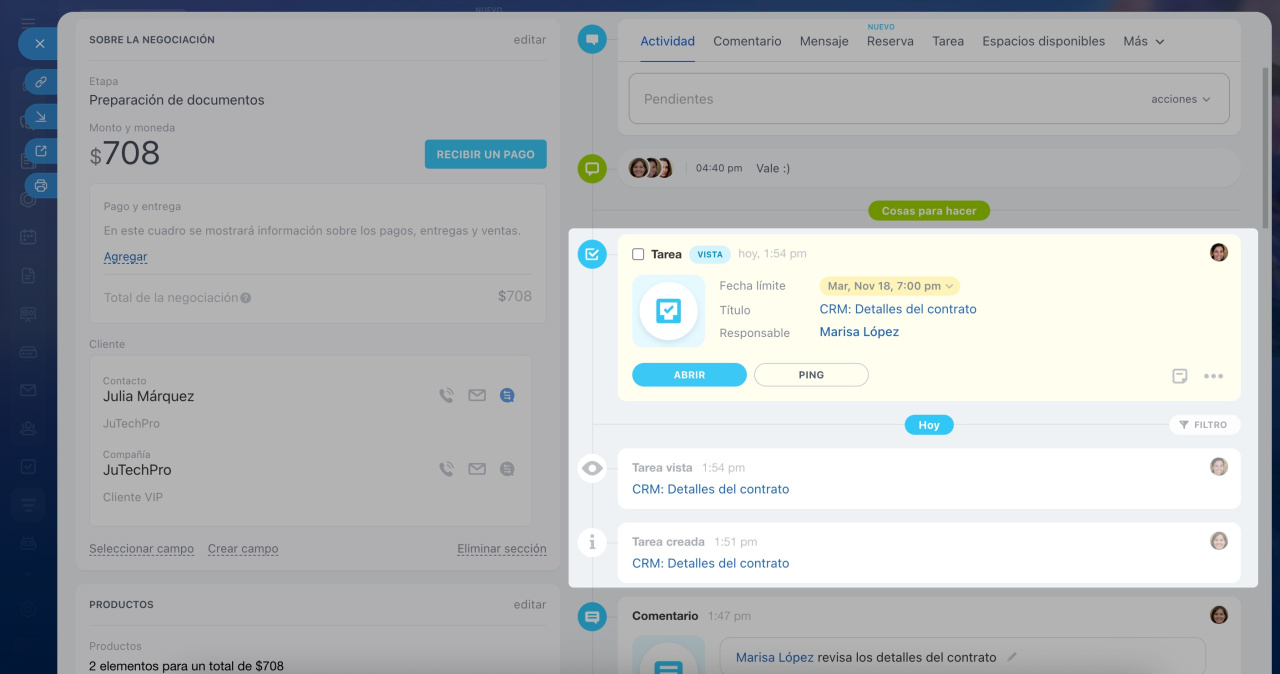Screen dimensions: 1280x674
Task: Click the copy link icon in the sidebar
Action: 41,82
